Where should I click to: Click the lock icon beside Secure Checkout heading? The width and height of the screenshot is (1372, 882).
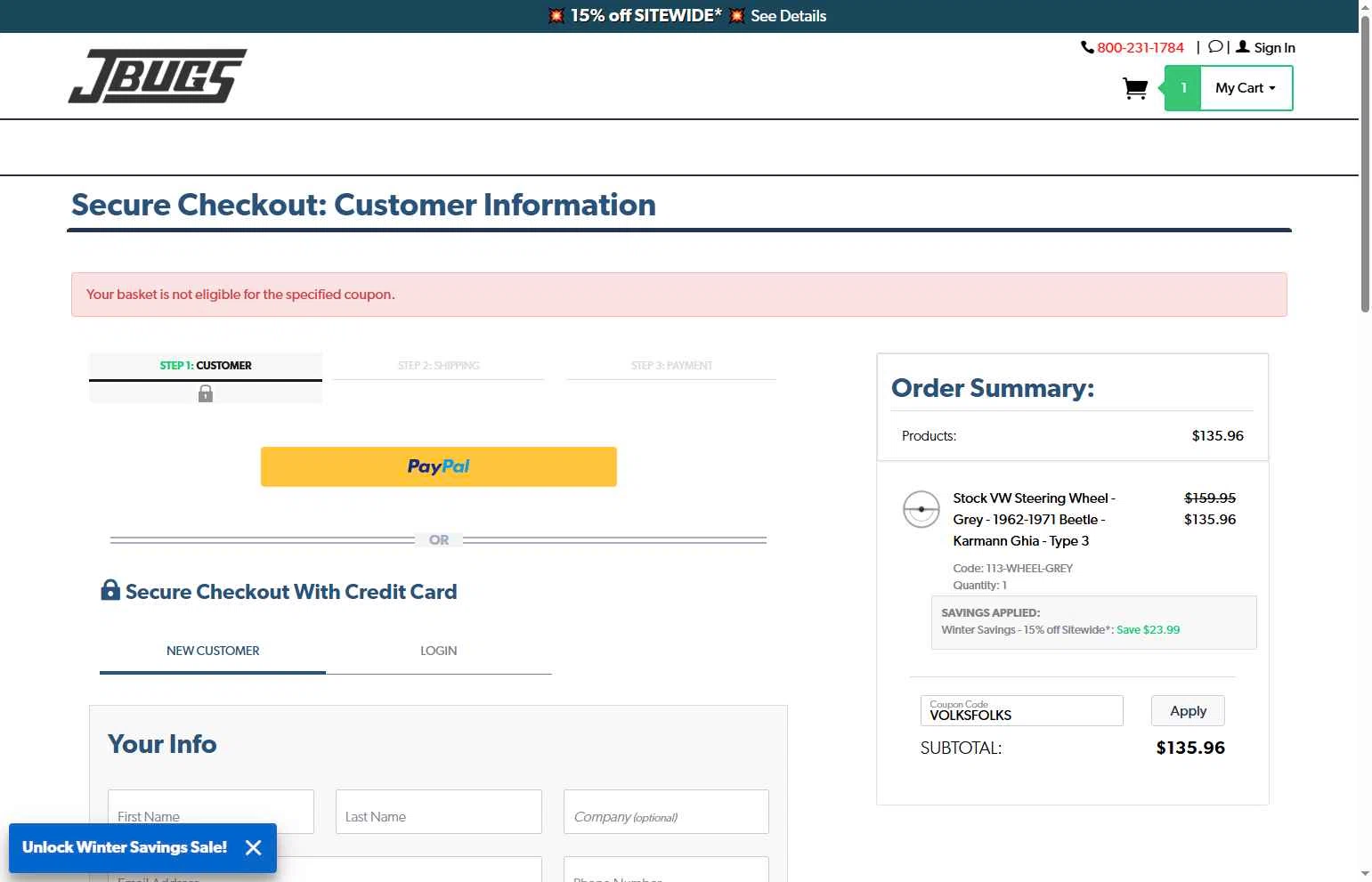pos(110,590)
